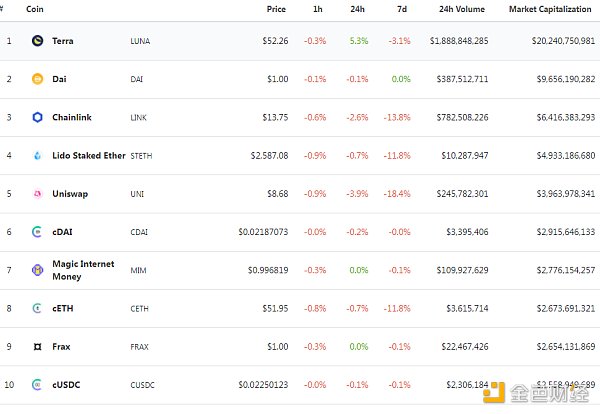
Task: Click cUSDC price $0.02250123
Action: coord(263,385)
